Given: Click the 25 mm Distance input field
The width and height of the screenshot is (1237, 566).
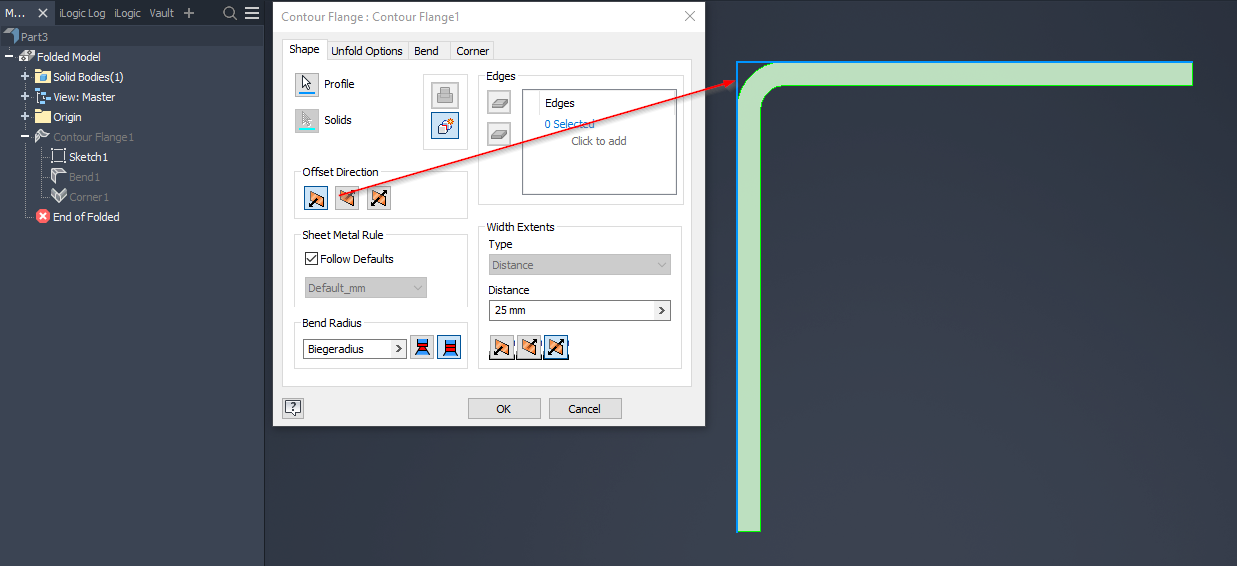Looking at the screenshot, I should (571, 311).
